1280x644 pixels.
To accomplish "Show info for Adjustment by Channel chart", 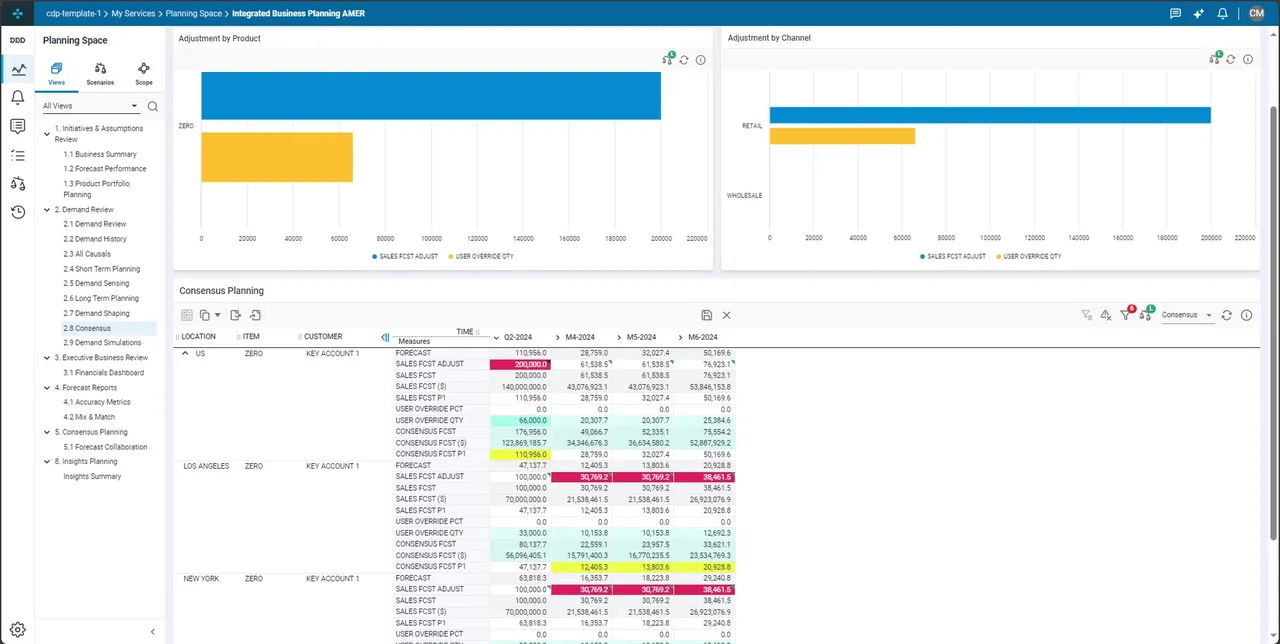I will (1246, 60).
